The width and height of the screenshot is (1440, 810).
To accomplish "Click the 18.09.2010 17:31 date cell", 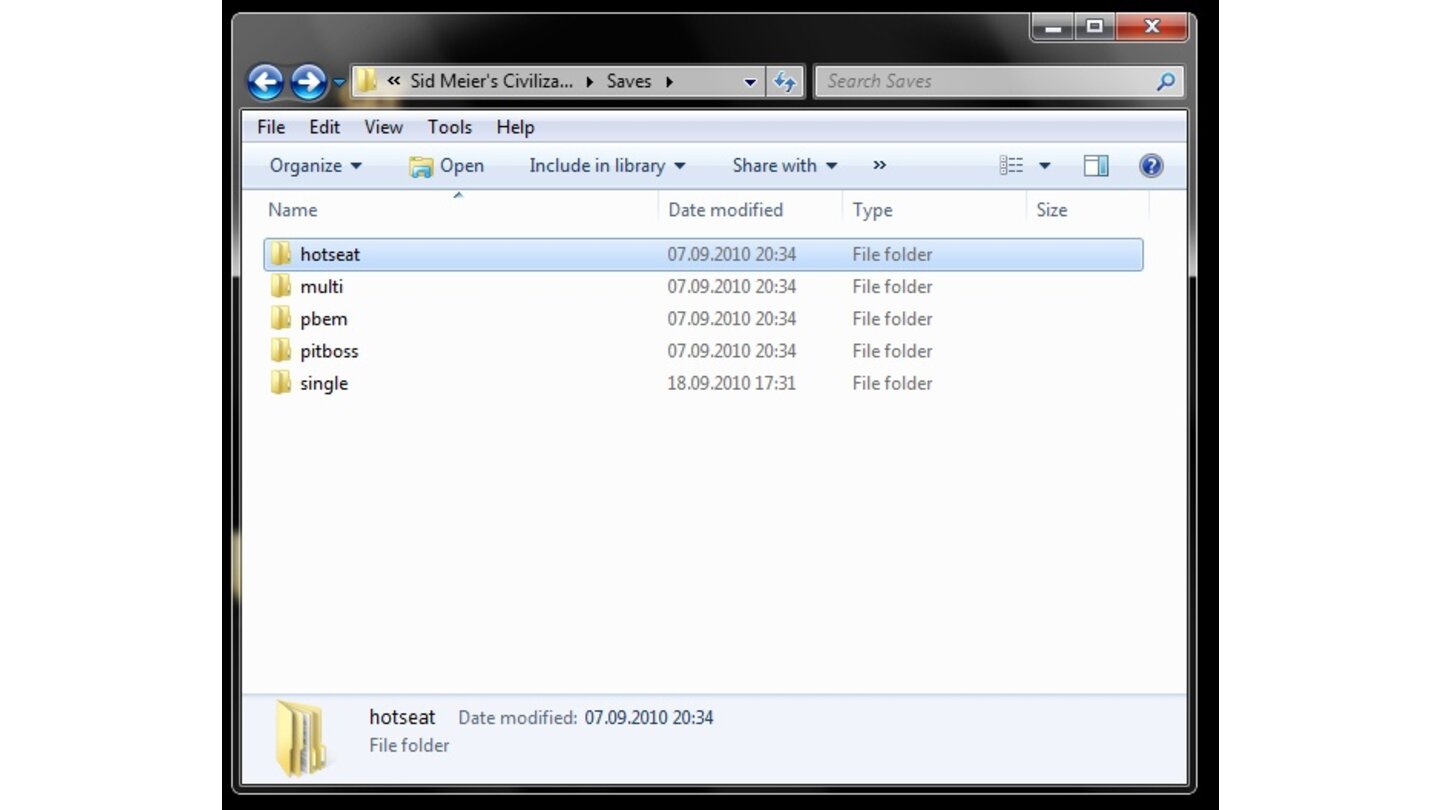I will [732, 383].
